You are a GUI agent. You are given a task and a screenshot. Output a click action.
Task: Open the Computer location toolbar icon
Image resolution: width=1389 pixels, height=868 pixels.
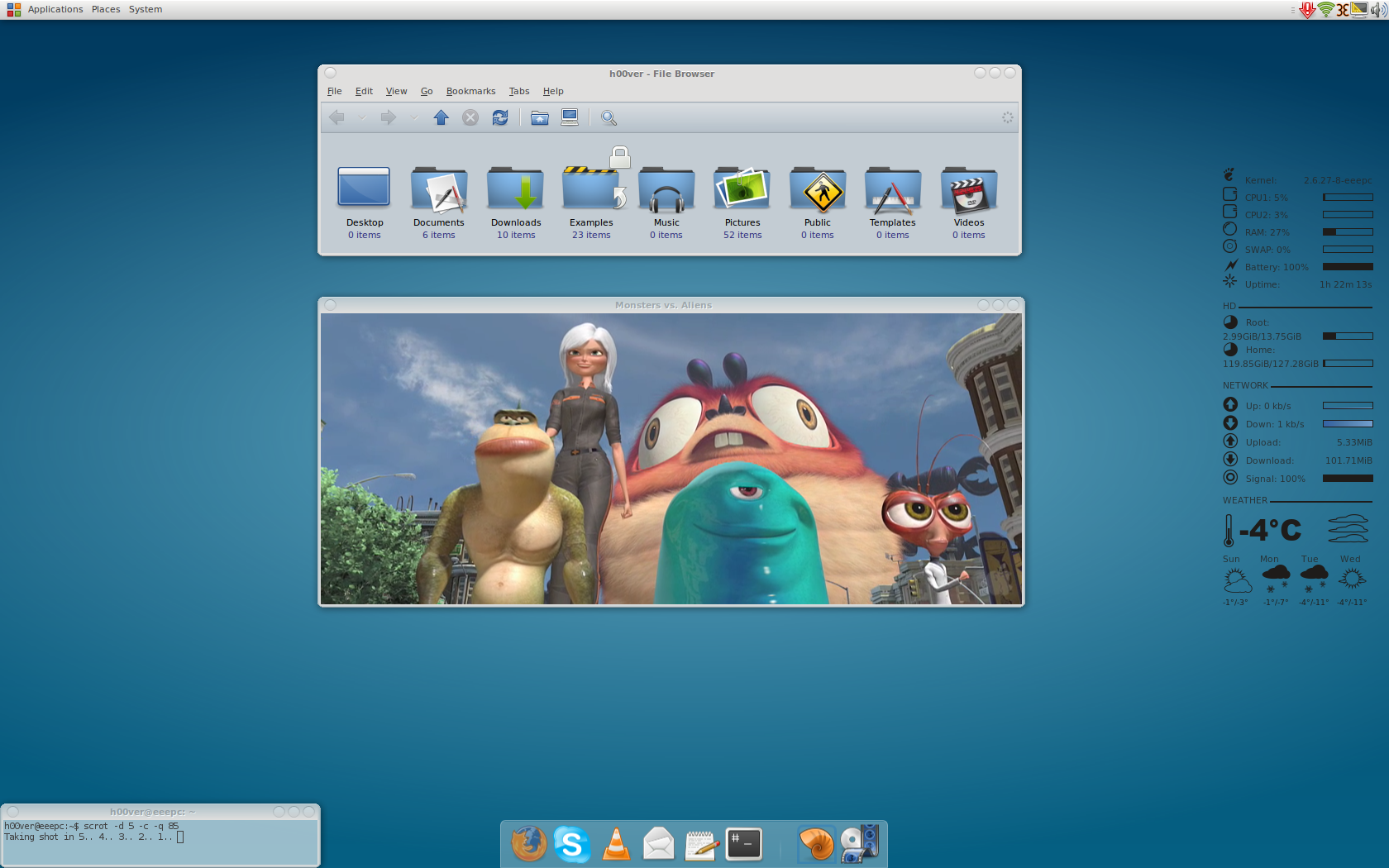[570, 117]
